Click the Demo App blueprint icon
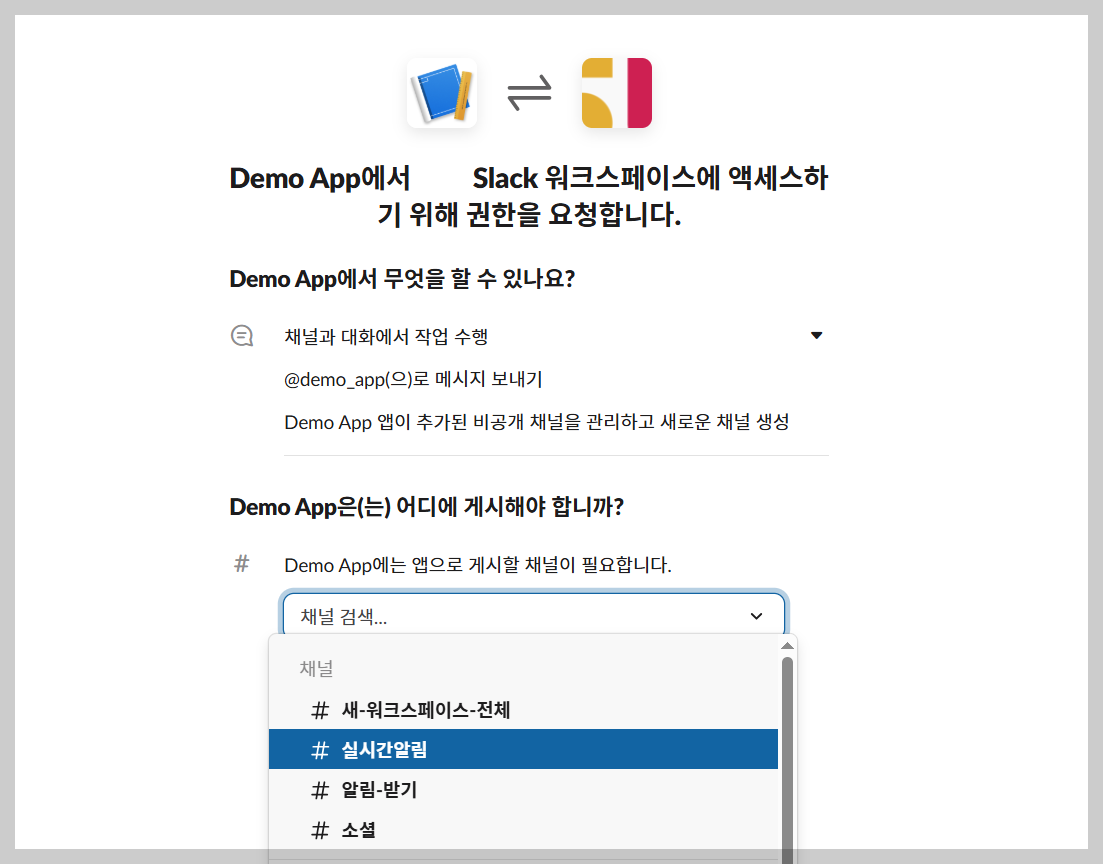This screenshot has width=1103, height=864. pyautogui.click(x=442, y=93)
